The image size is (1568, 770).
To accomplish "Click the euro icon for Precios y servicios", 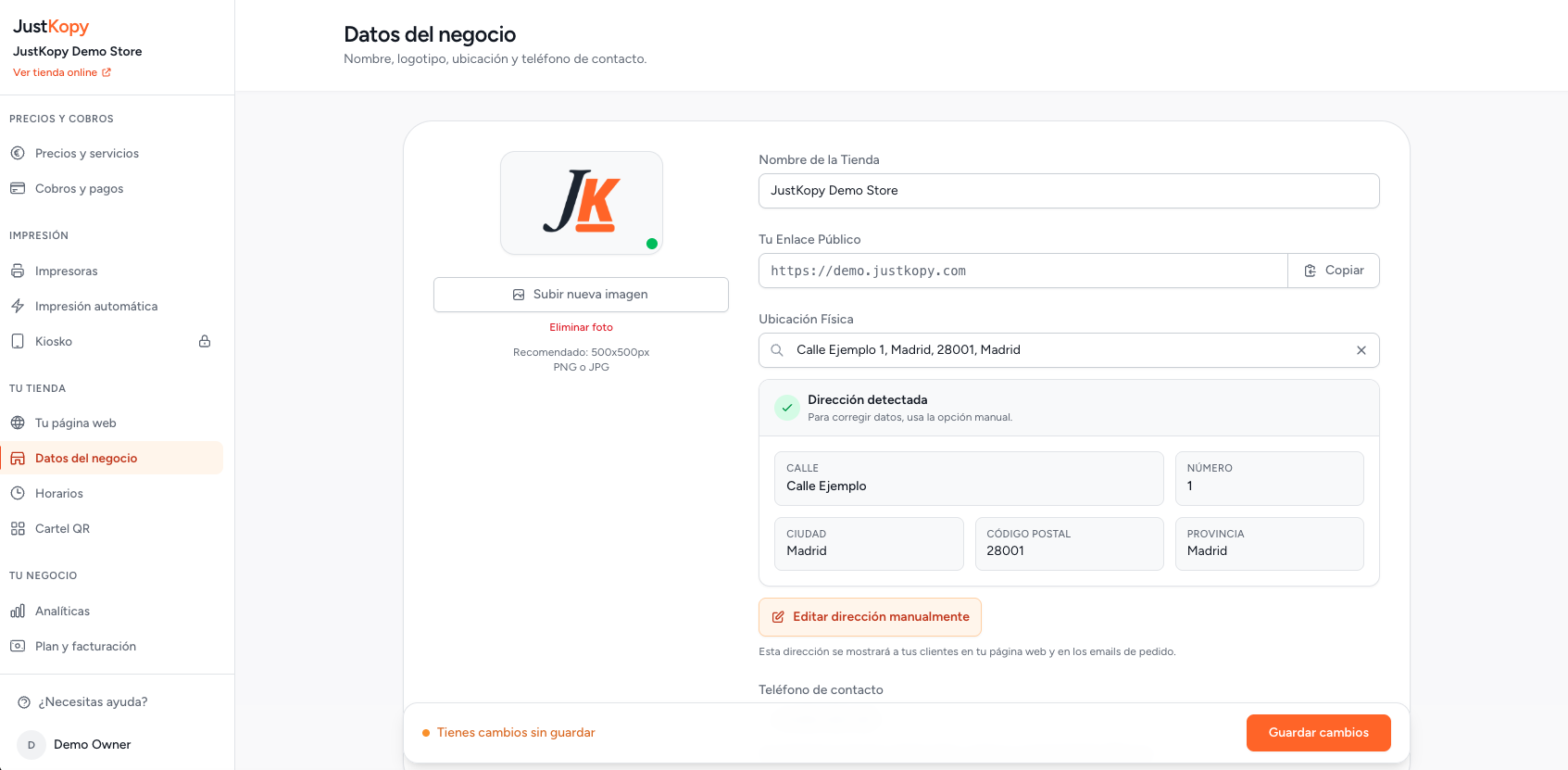I will pos(18,153).
